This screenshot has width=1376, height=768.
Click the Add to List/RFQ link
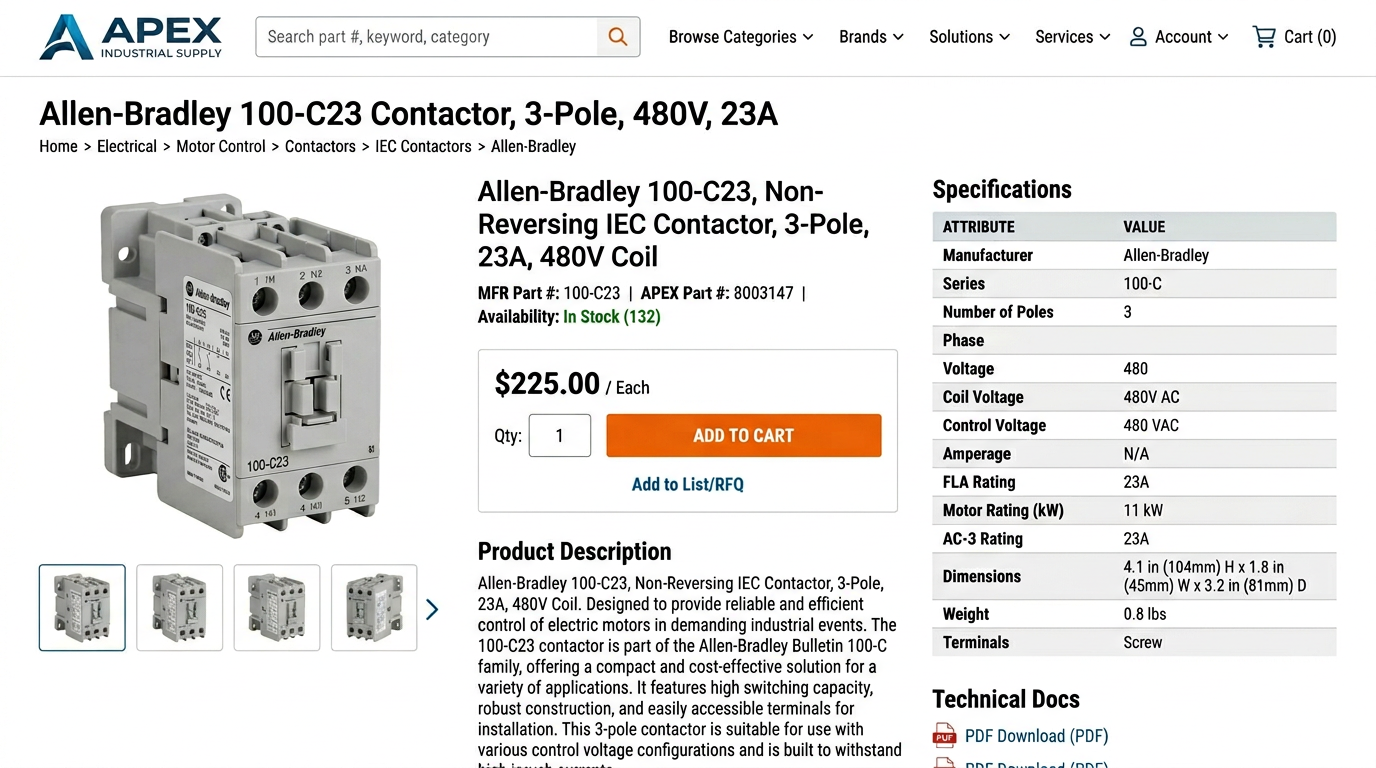(x=688, y=484)
